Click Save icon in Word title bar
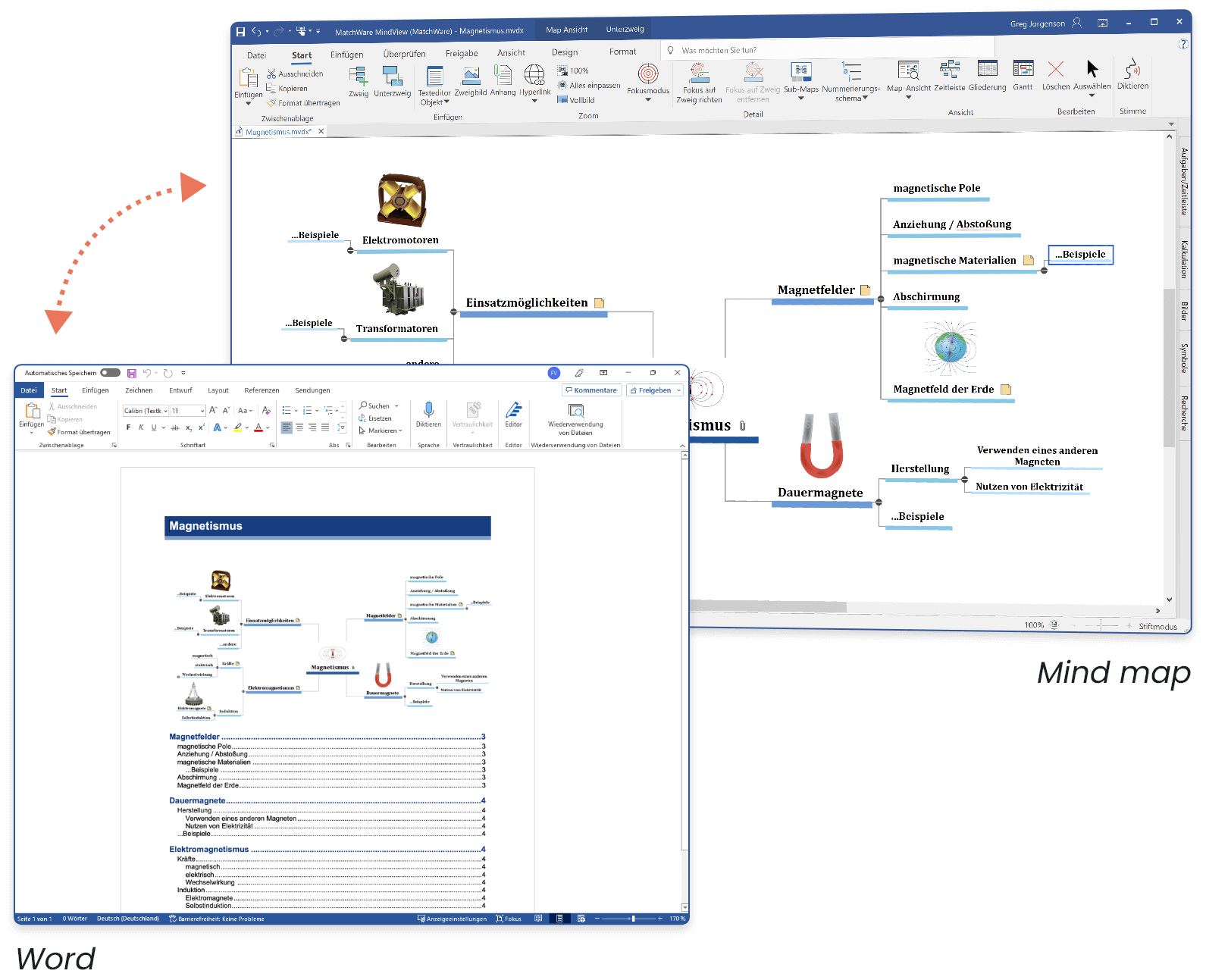This screenshot has width=1206, height=980. coord(132,373)
